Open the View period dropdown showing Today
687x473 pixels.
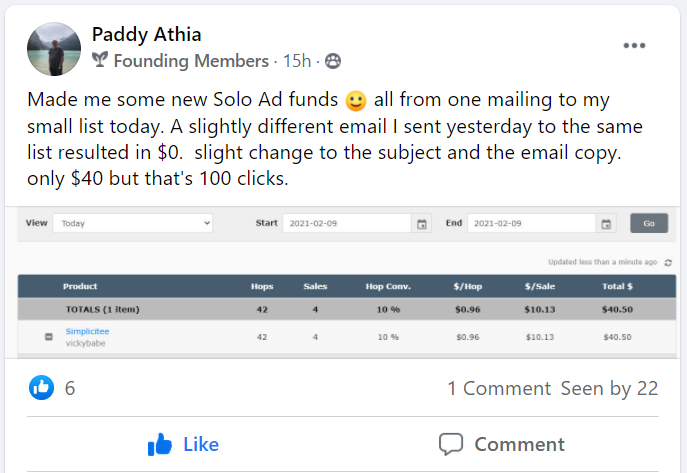[132, 223]
